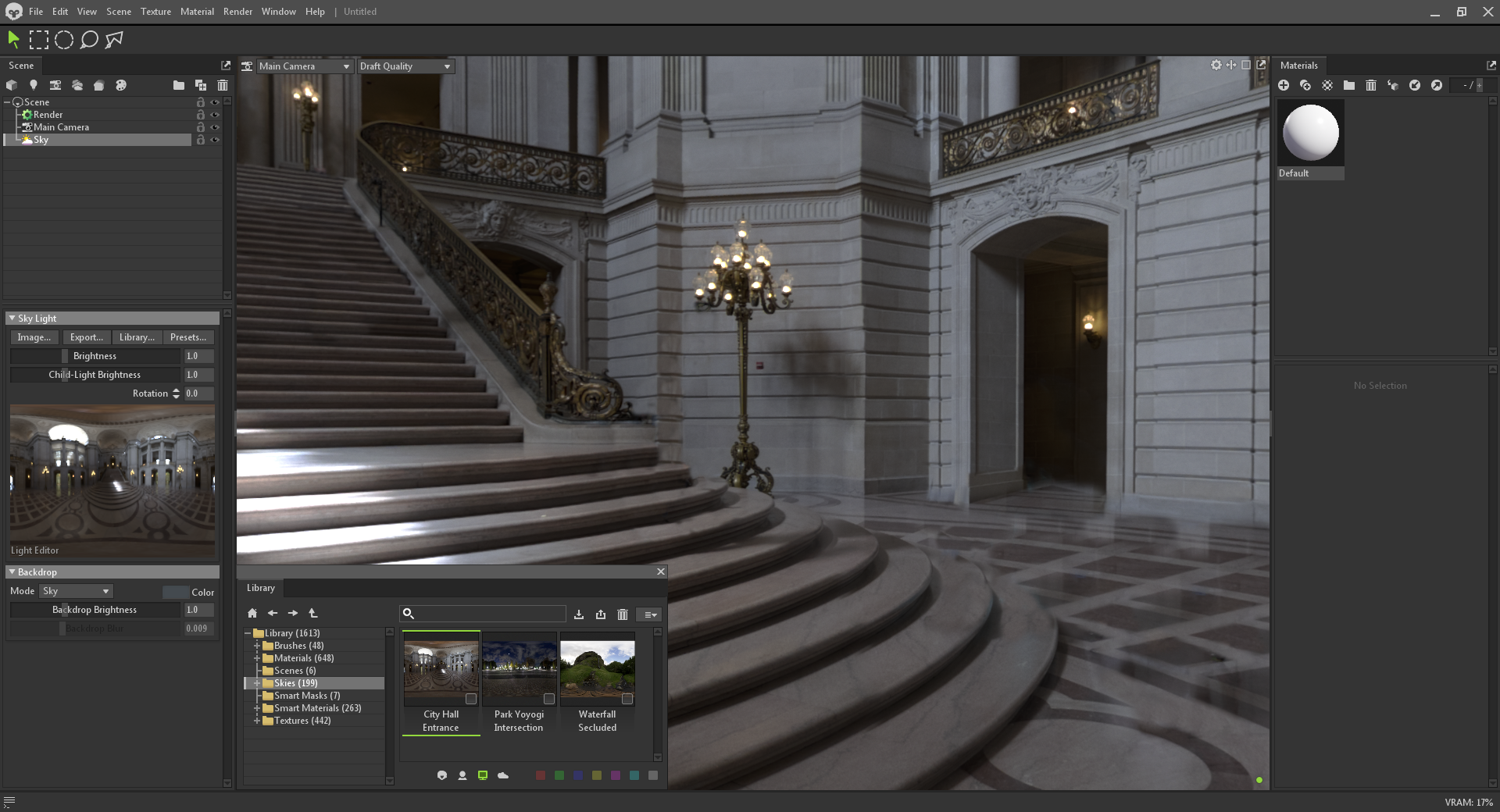
Task: Collapse the Sky Light section
Action: [x=12, y=319]
